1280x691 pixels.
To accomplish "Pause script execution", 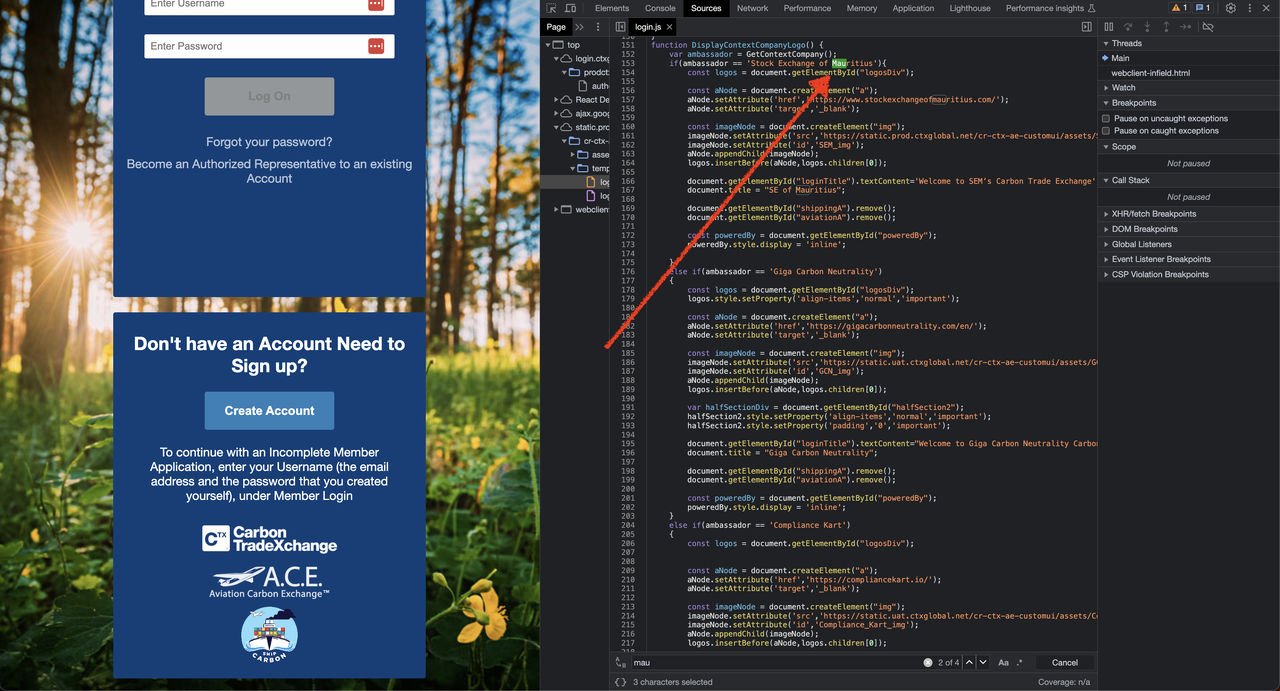I will point(1108,27).
